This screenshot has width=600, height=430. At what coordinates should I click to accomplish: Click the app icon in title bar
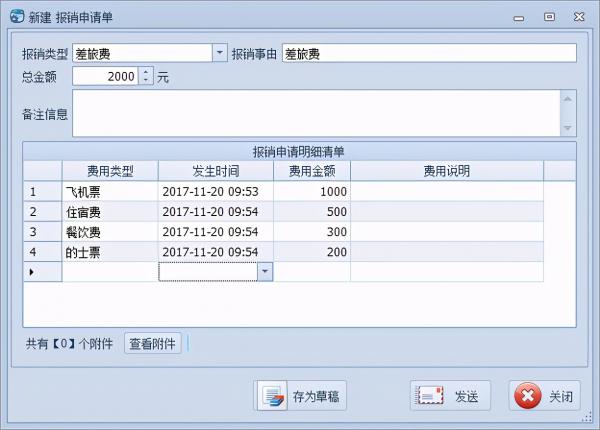click(x=17, y=16)
